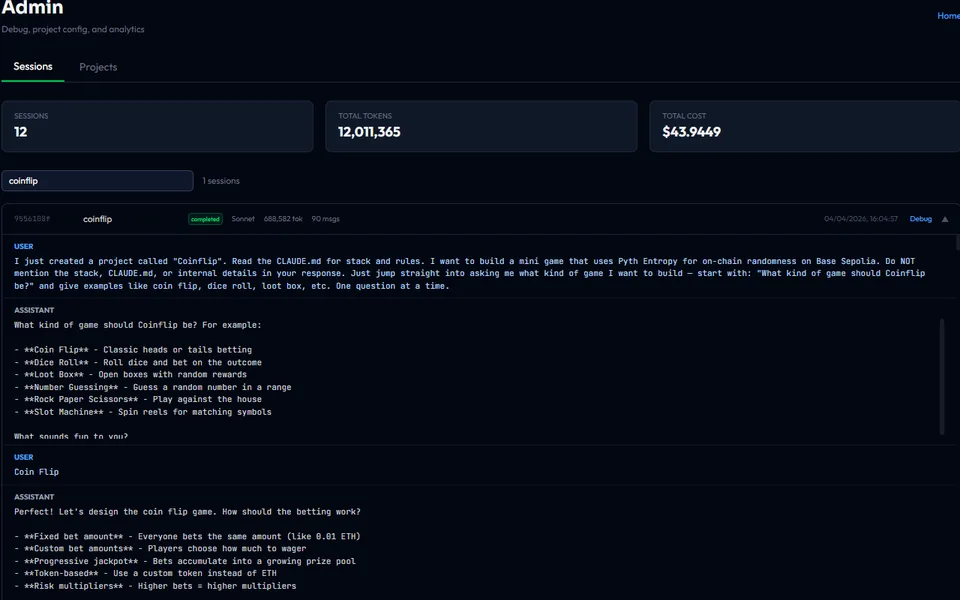
Task: Open Debug for the coinflip session
Action: pos(920,219)
